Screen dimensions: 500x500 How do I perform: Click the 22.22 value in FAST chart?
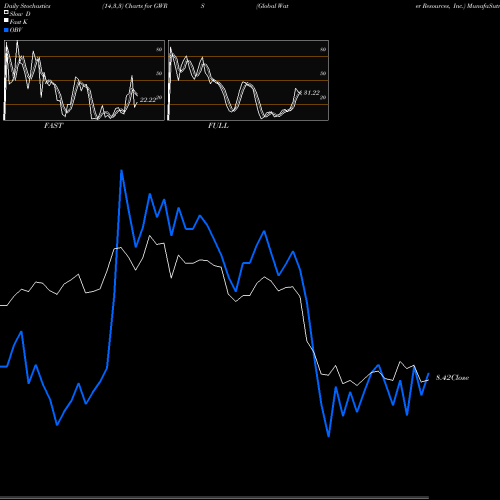point(148,100)
